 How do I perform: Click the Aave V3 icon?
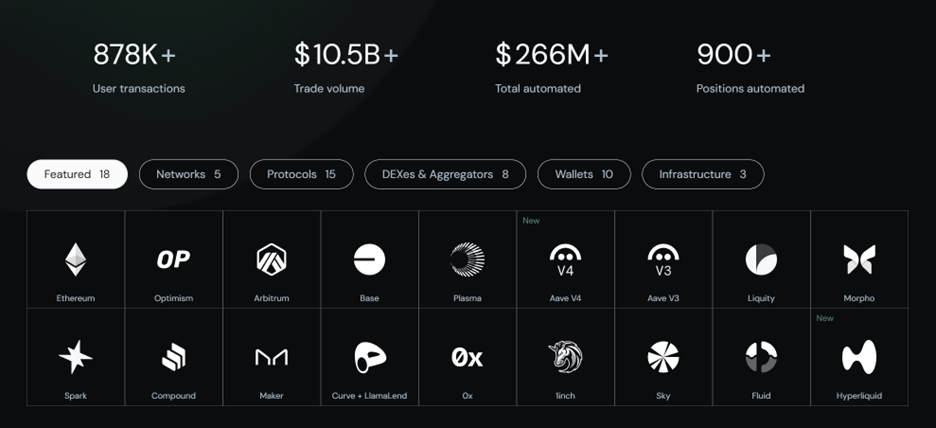coord(663,260)
